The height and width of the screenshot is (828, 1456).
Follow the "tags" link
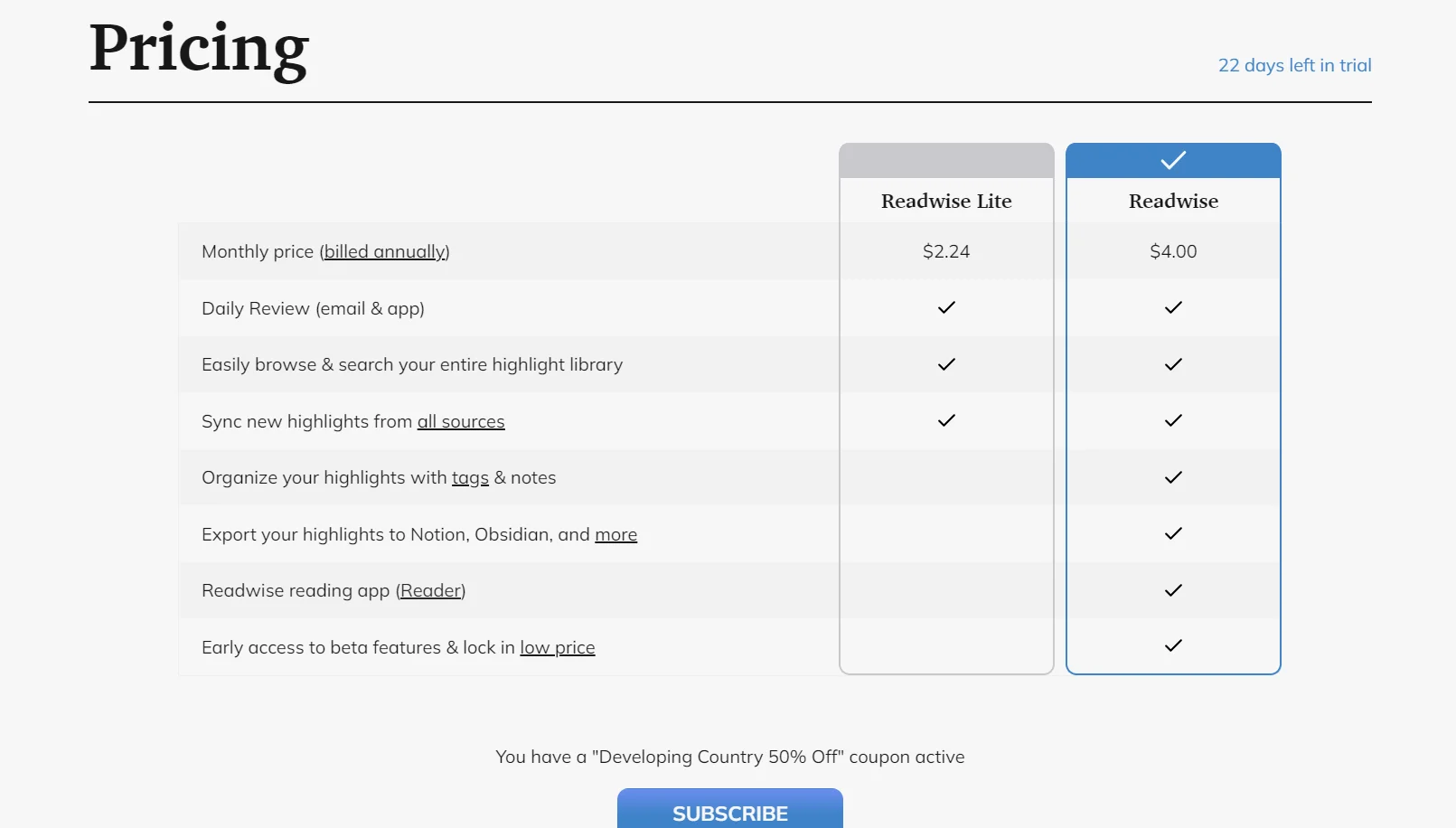click(470, 478)
